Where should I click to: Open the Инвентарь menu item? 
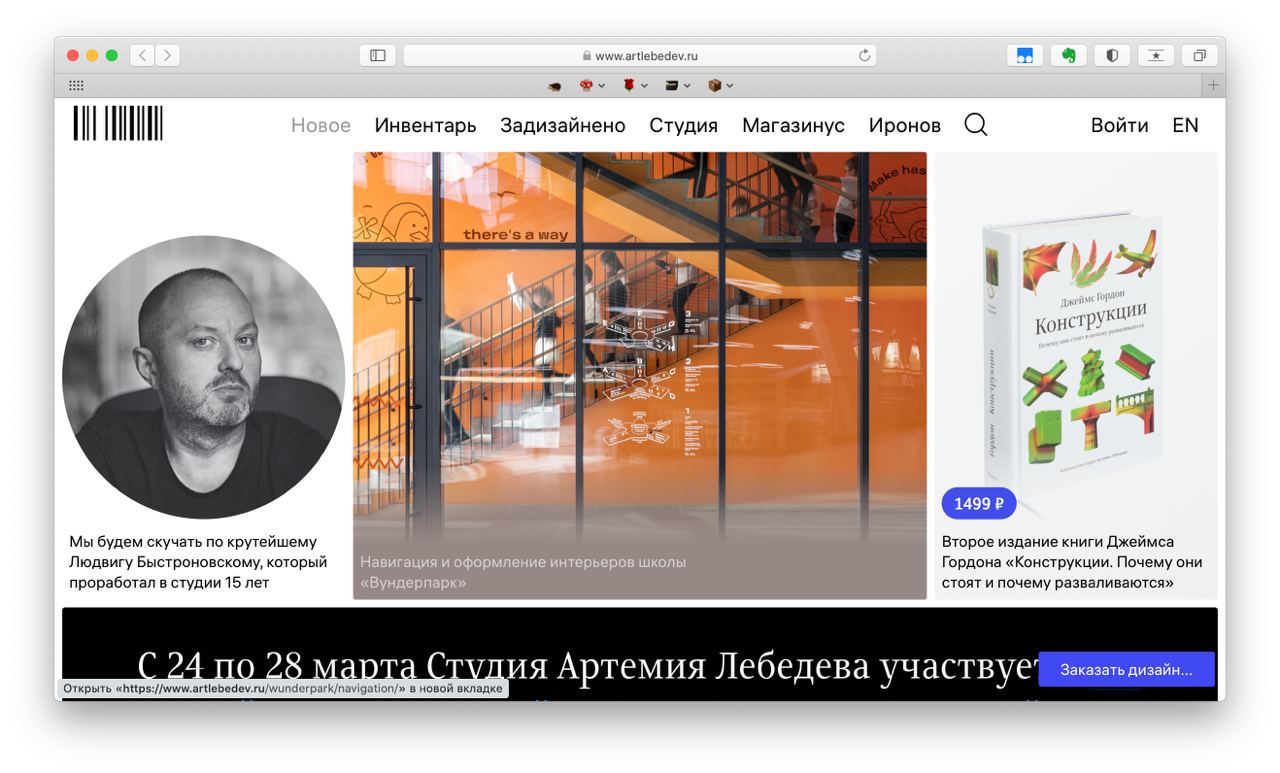coord(425,125)
